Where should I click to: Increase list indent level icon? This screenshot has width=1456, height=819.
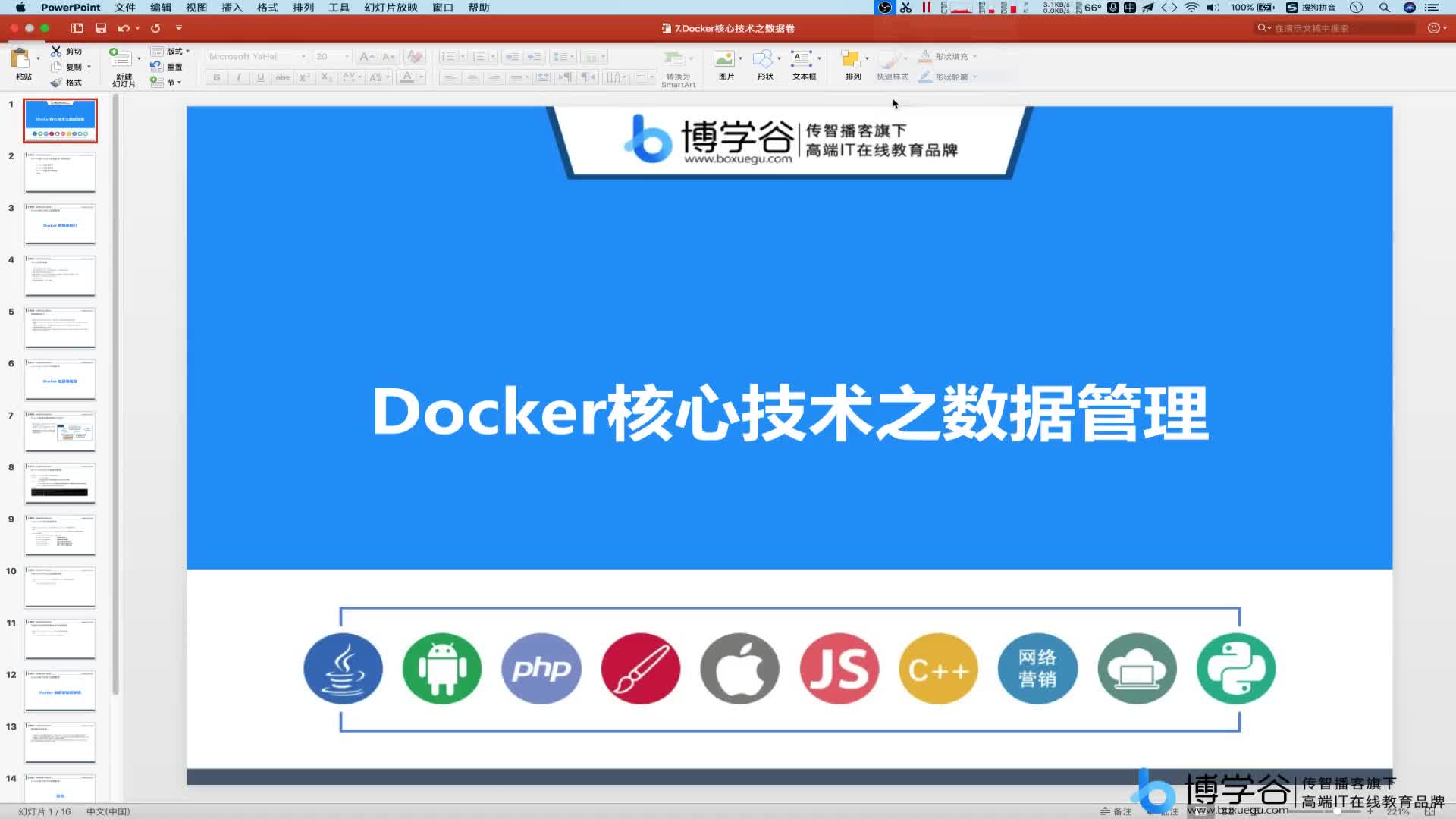pyautogui.click(x=535, y=57)
